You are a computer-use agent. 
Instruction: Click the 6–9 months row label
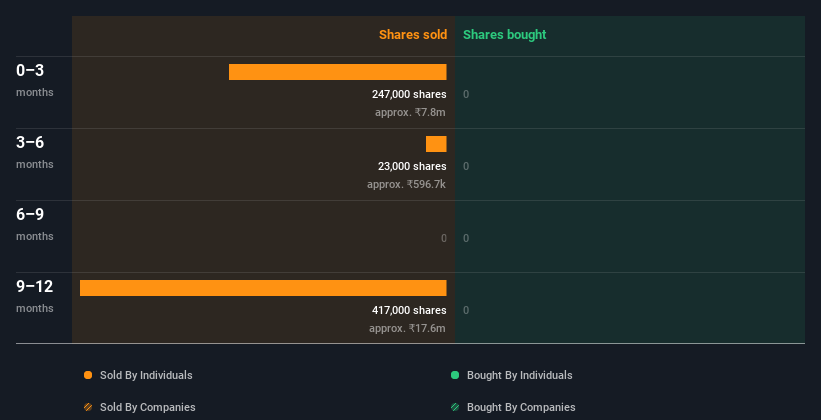tap(35, 224)
